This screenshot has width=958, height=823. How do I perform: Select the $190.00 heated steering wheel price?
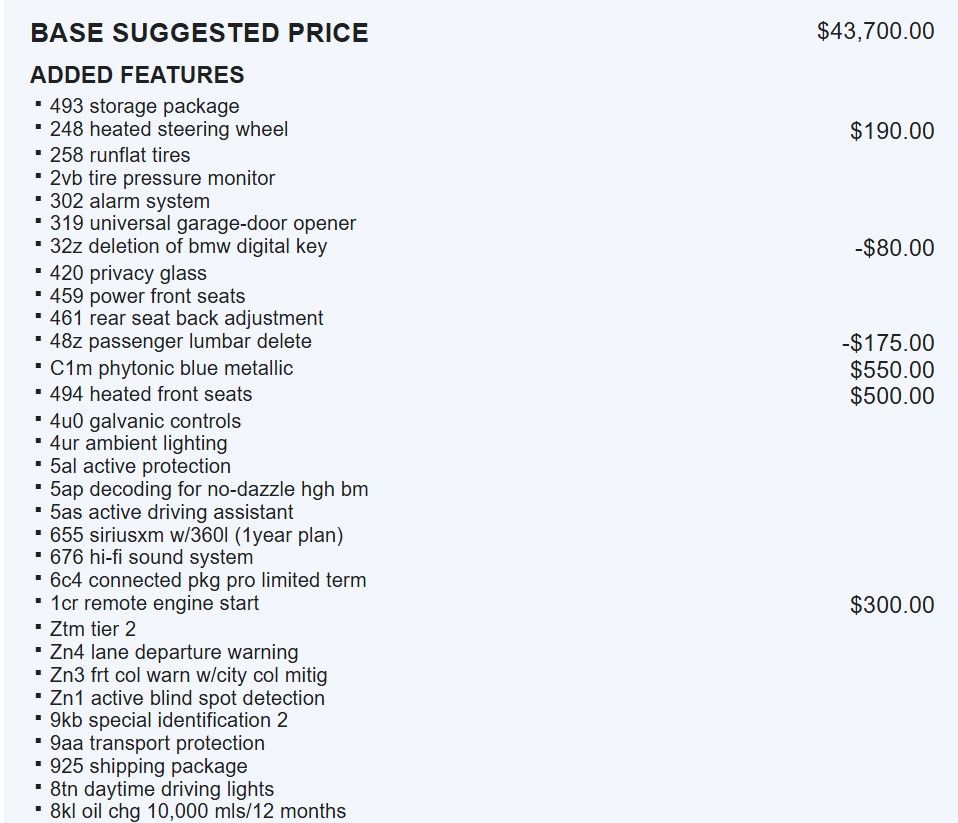[x=892, y=131]
